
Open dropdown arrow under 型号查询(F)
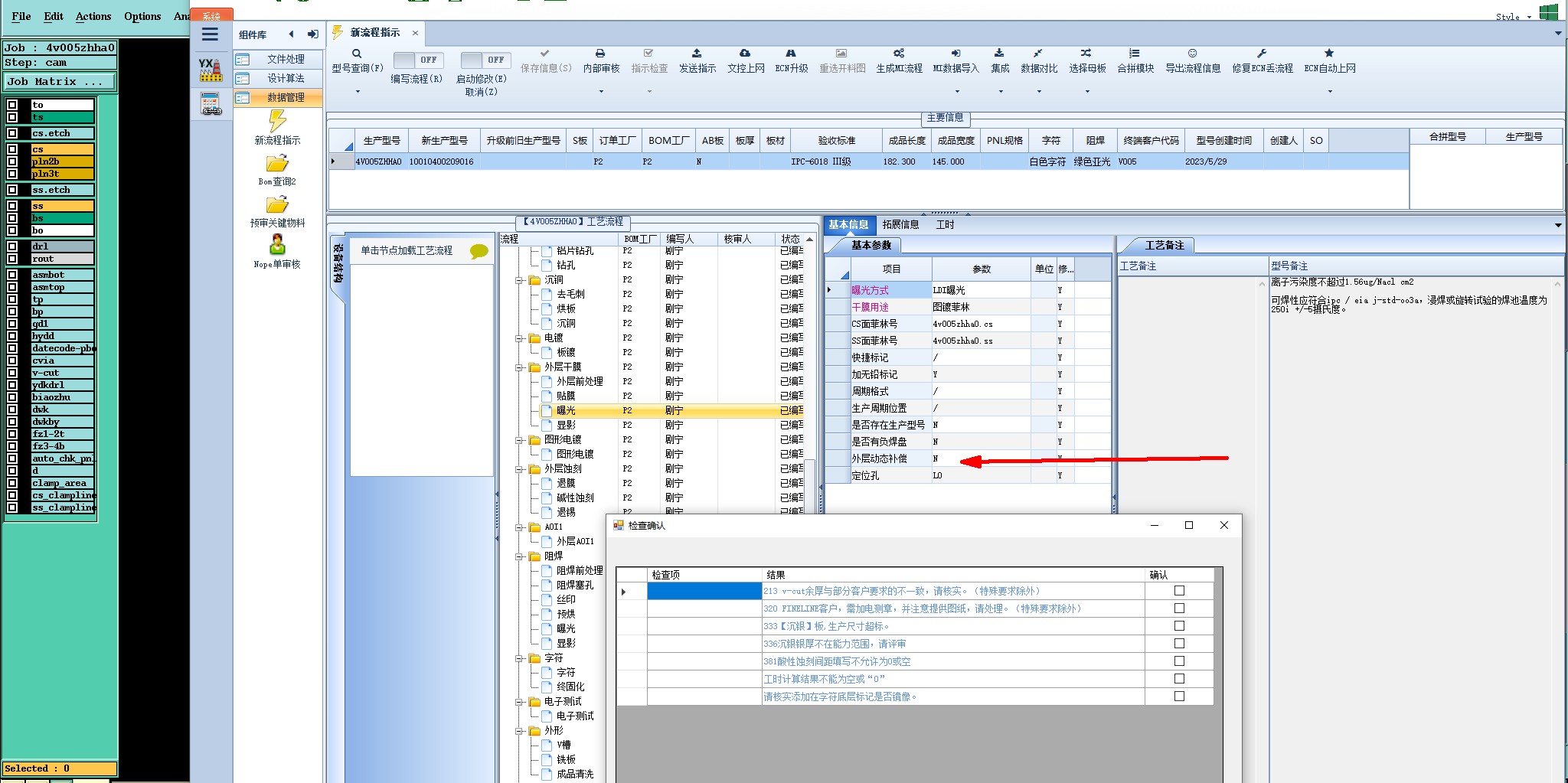coord(357,92)
